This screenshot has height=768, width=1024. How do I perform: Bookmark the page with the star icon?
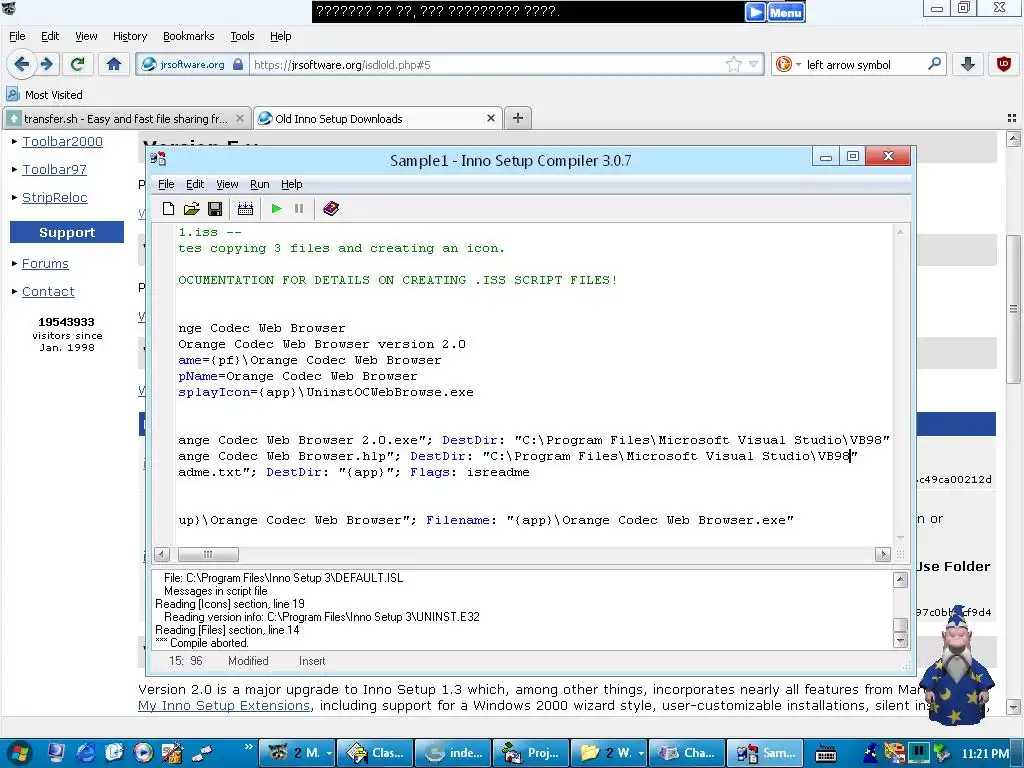(734, 64)
